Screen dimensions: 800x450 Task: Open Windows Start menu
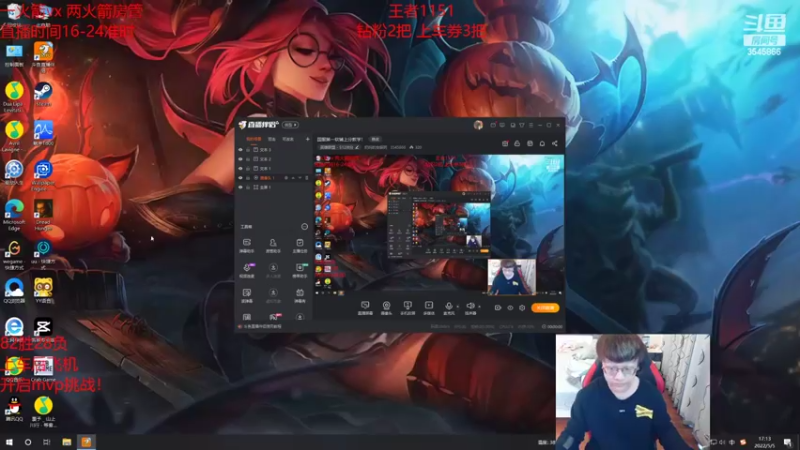(9, 442)
